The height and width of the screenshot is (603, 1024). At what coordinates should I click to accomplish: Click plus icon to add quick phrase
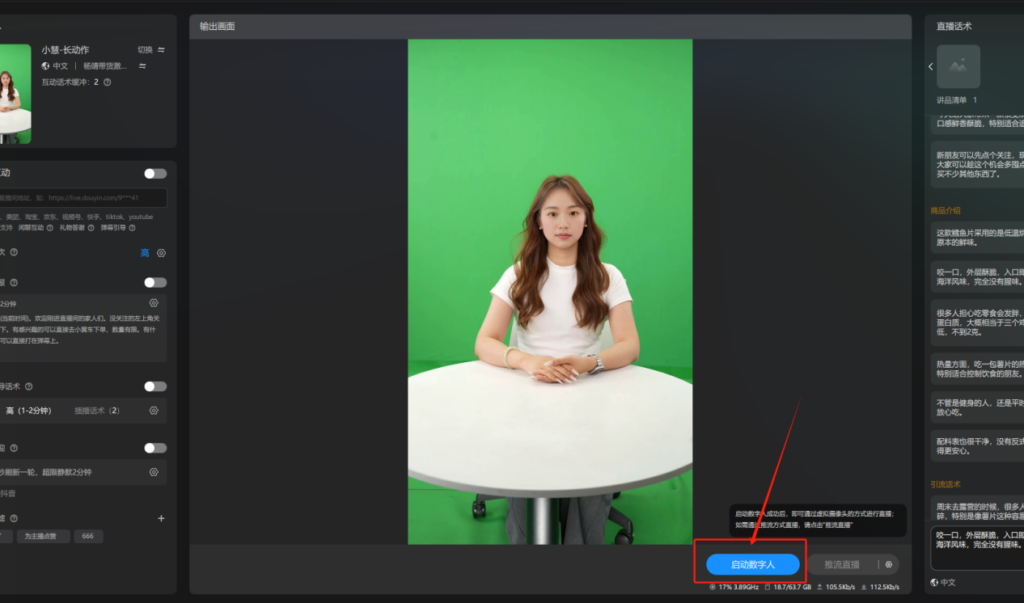(x=161, y=518)
